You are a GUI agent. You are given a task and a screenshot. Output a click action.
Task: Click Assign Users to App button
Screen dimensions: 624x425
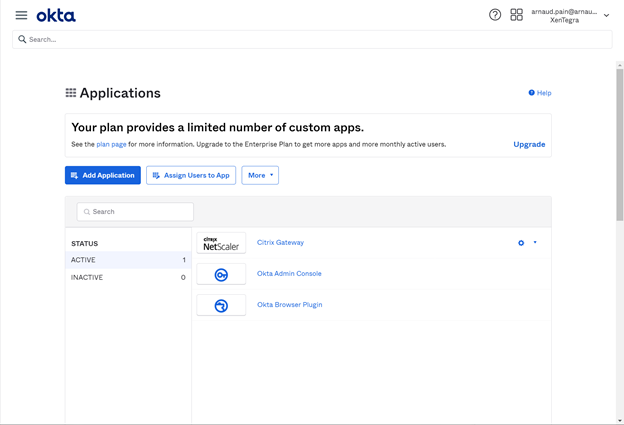[191, 175]
